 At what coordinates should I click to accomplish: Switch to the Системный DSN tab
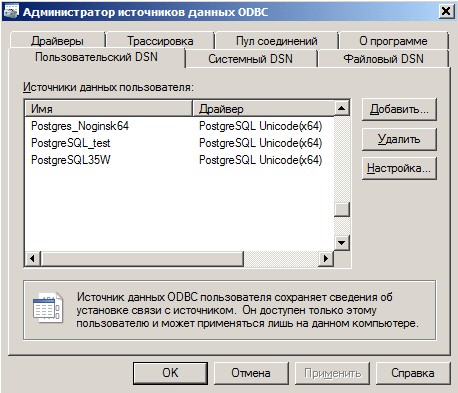250,59
